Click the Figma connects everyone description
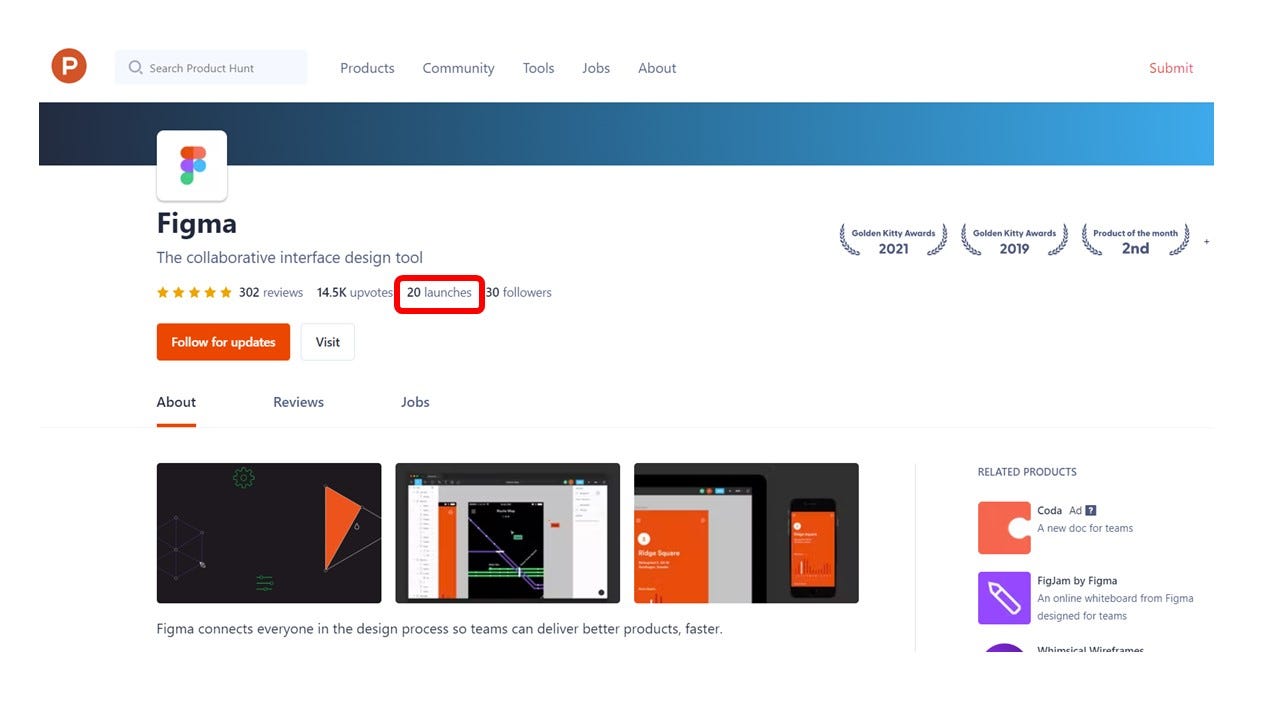1280x720 pixels. (439, 629)
